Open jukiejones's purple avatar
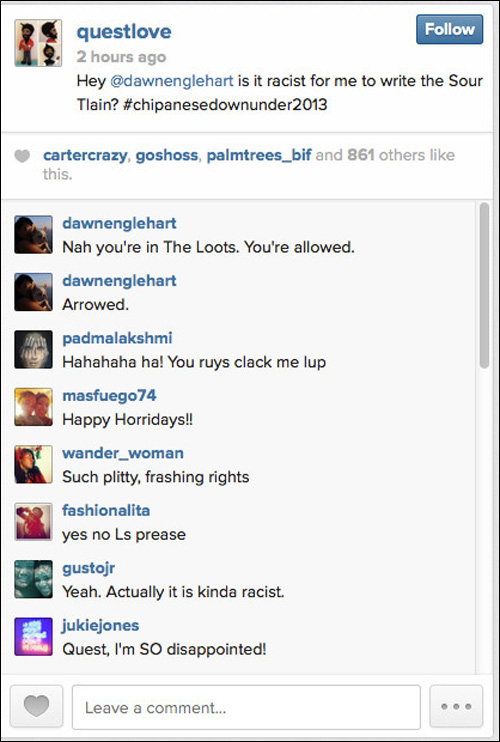This screenshot has height=742, width=500. [x=33, y=636]
